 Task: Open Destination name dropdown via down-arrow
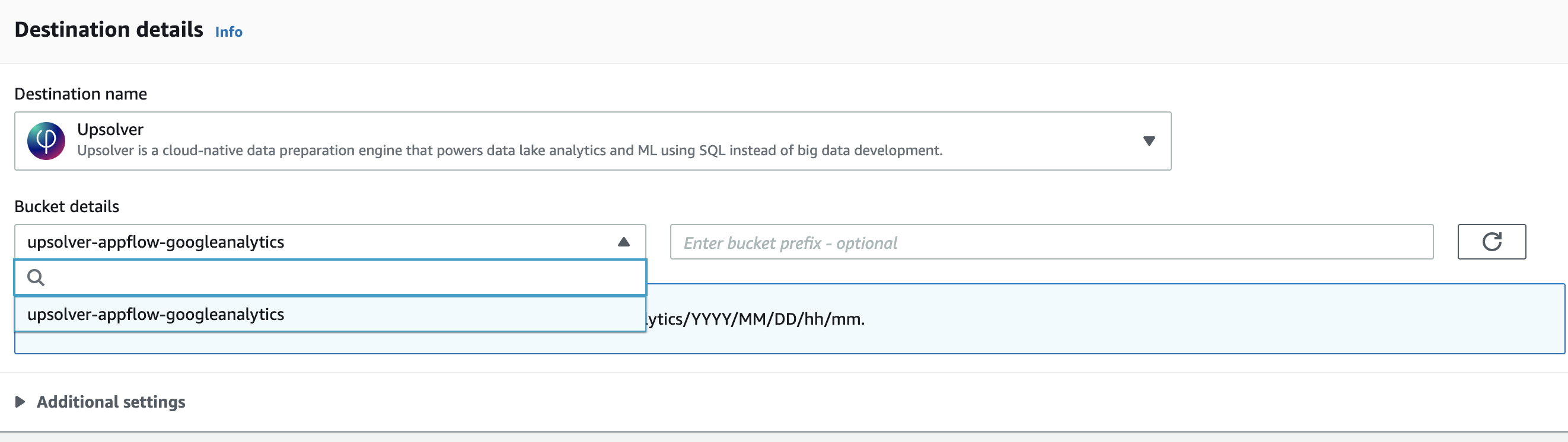pyautogui.click(x=1149, y=141)
